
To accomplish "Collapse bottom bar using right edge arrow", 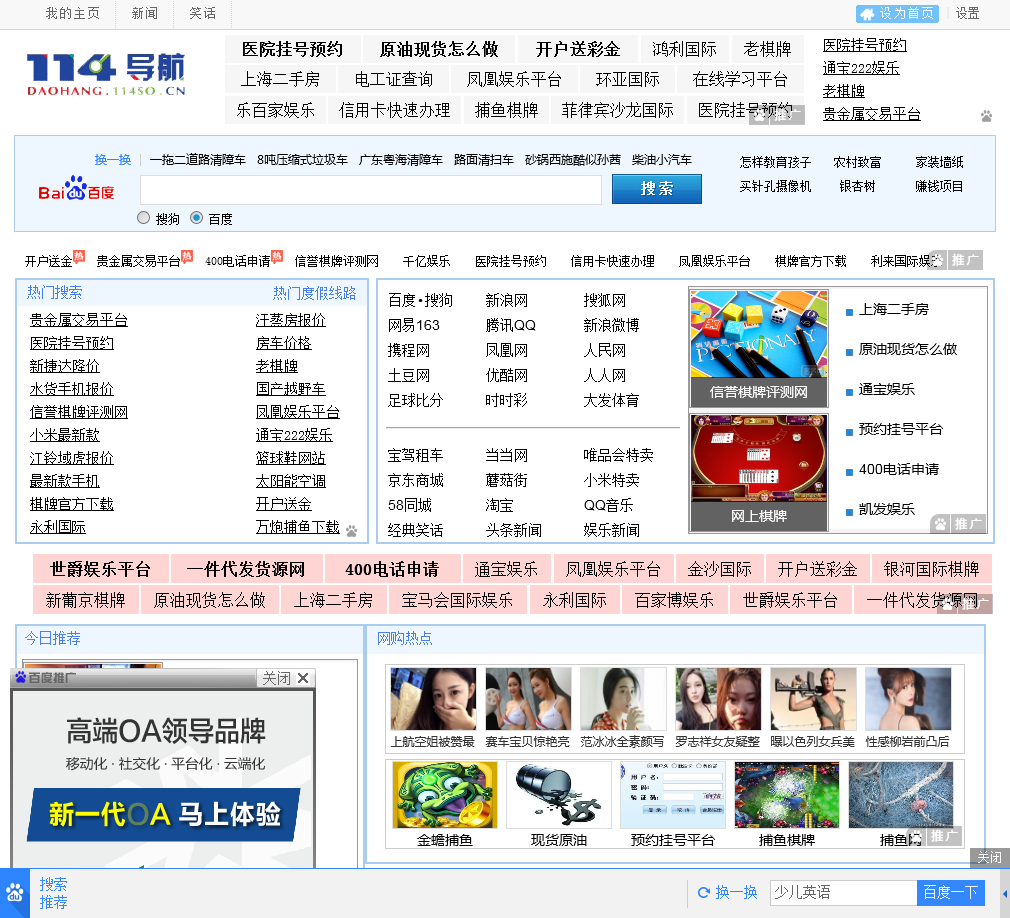I will point(1005,894).
